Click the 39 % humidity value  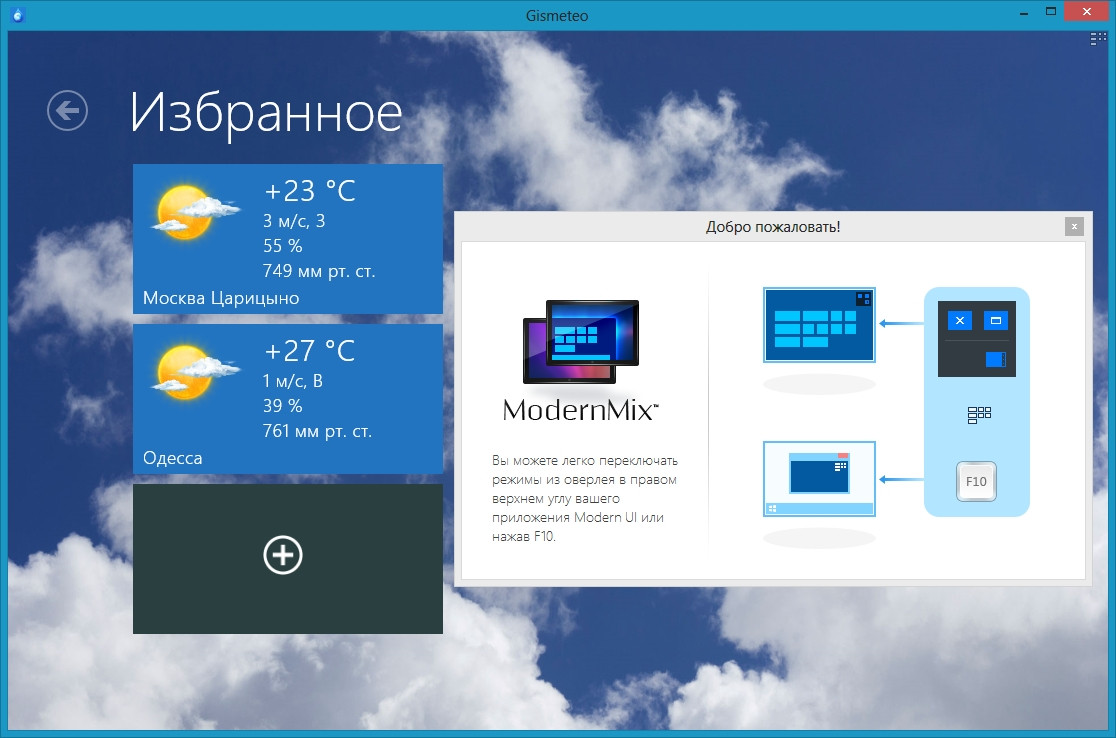283,406
